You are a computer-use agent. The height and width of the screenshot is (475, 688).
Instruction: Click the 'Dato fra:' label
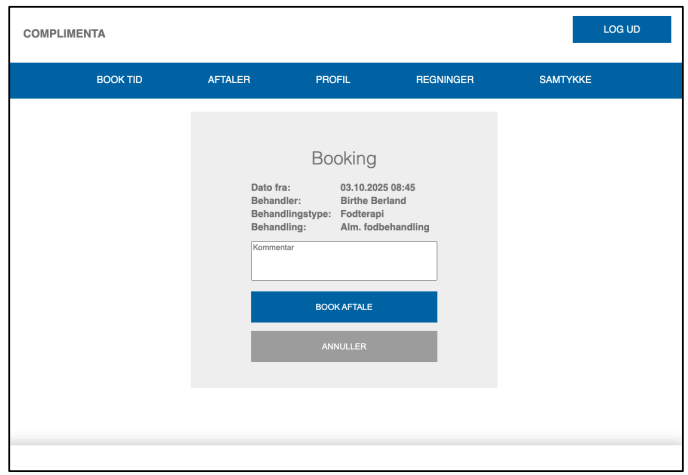pos(270,187)
